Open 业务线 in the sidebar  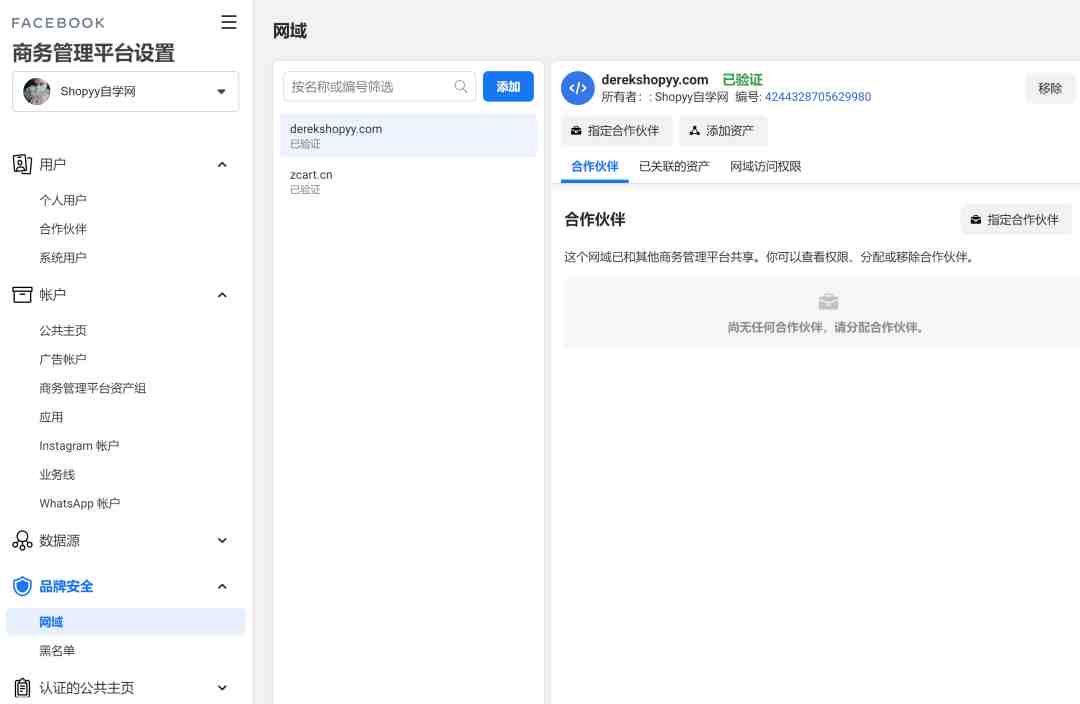tap(57, 475)
